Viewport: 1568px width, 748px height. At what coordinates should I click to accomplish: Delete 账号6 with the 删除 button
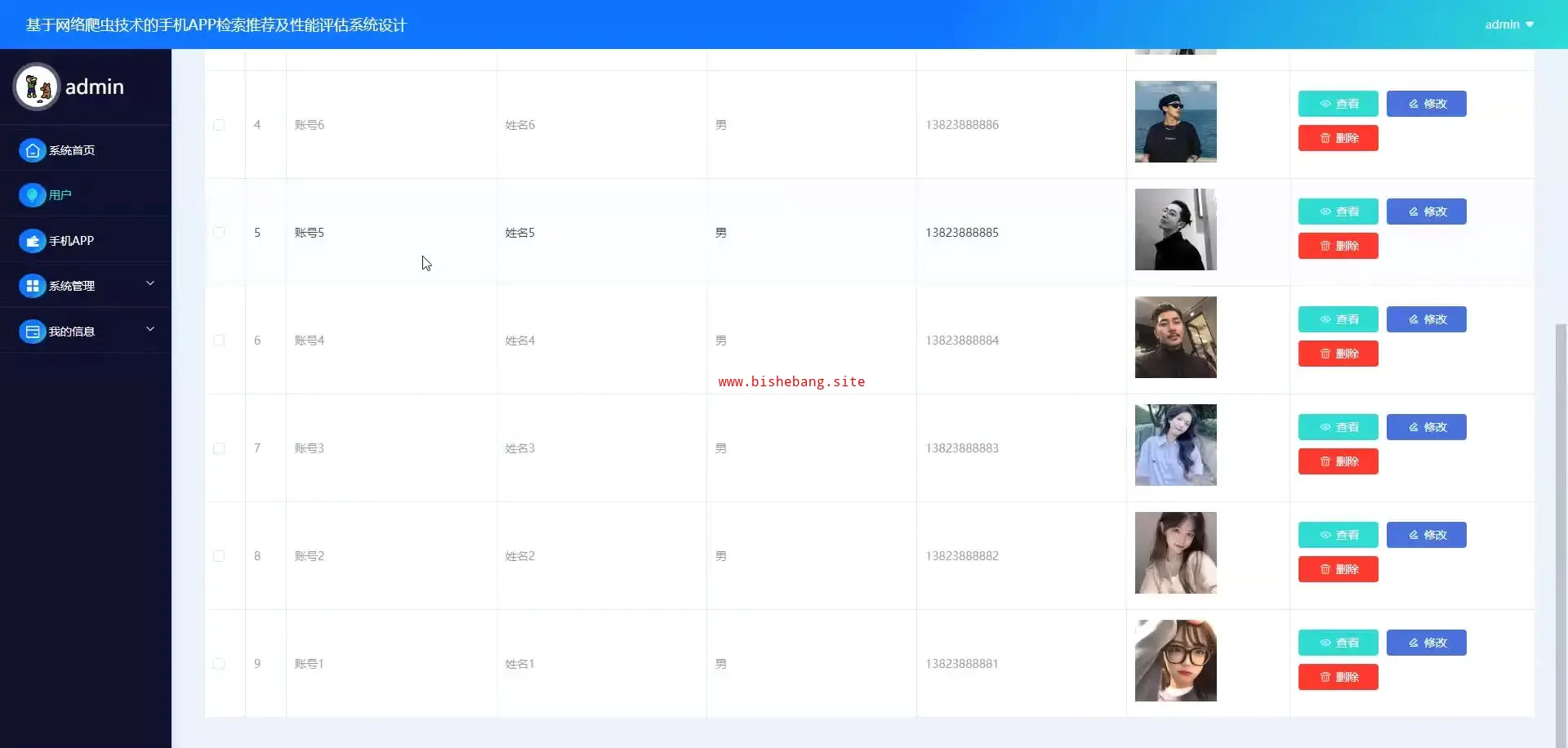tap(1339, 138)
